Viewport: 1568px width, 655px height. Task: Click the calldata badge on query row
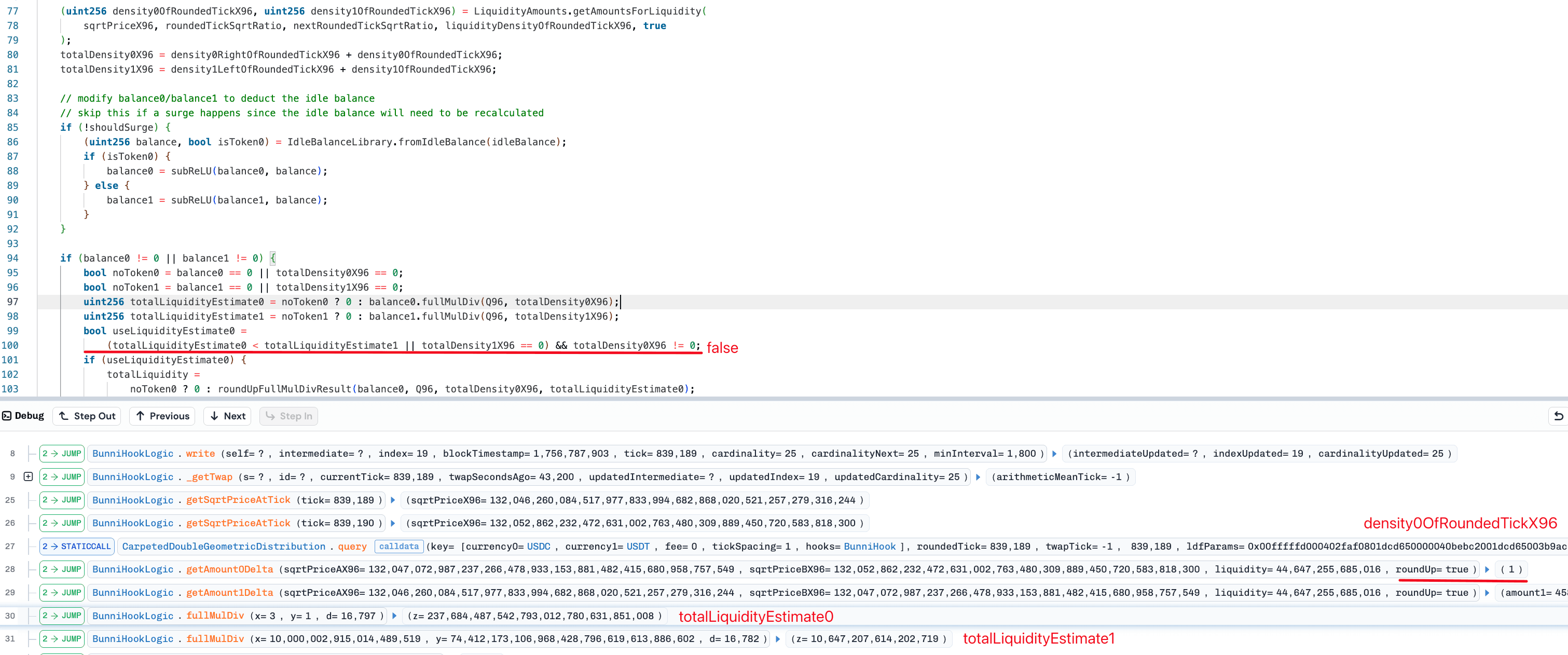click(x=398, y=546)
